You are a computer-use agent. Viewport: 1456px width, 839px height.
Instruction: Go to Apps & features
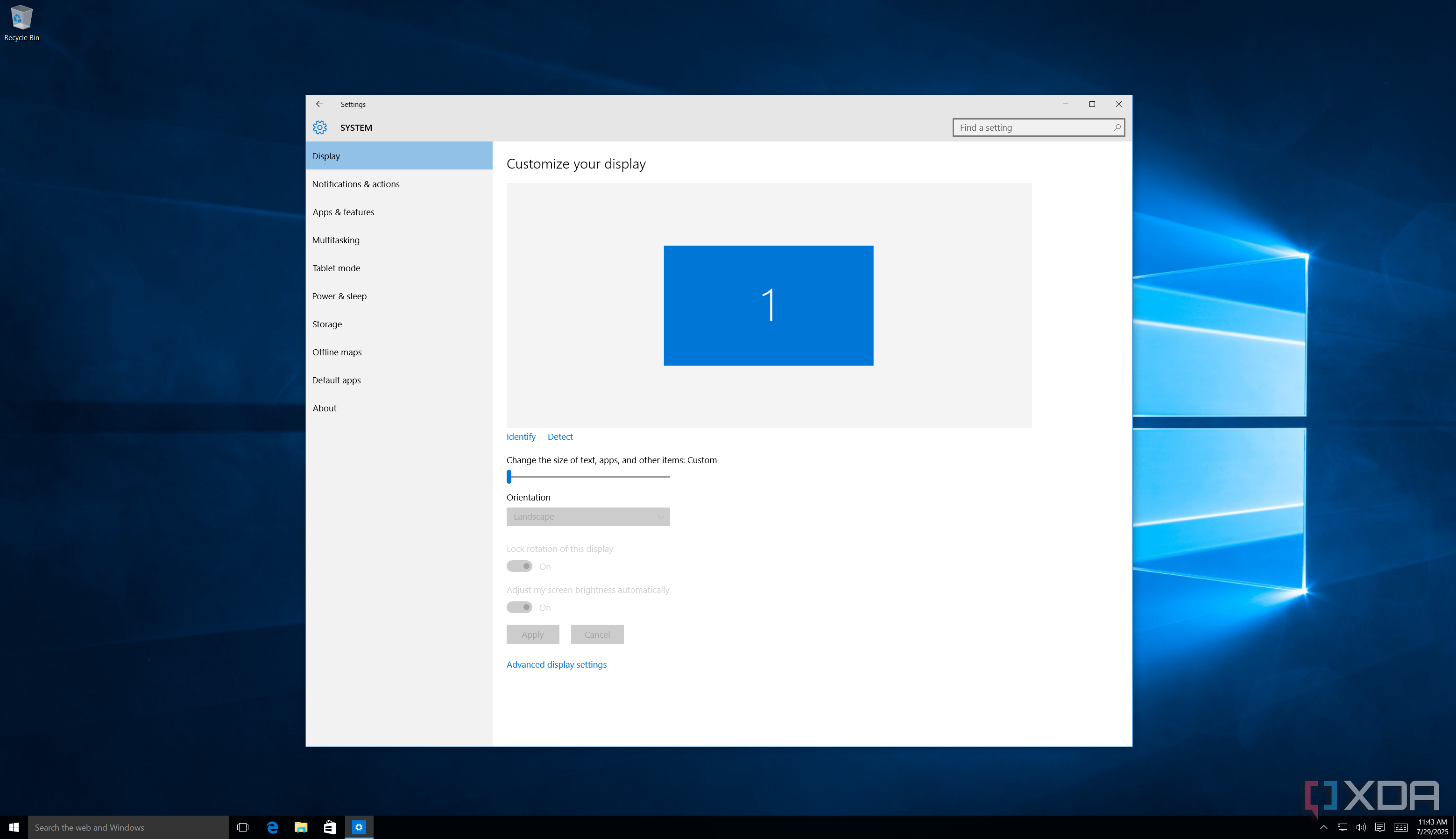coord(399,212)
